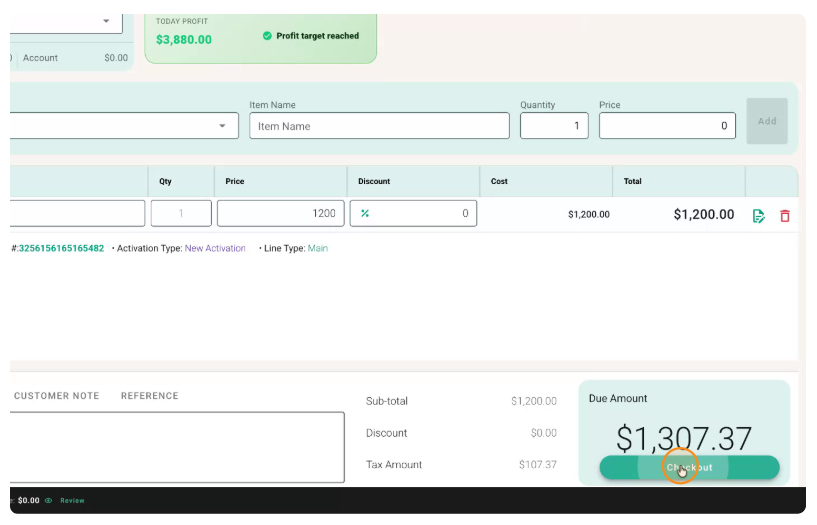
Task: Focus the Item Name input field
Action: coord(379,126)
